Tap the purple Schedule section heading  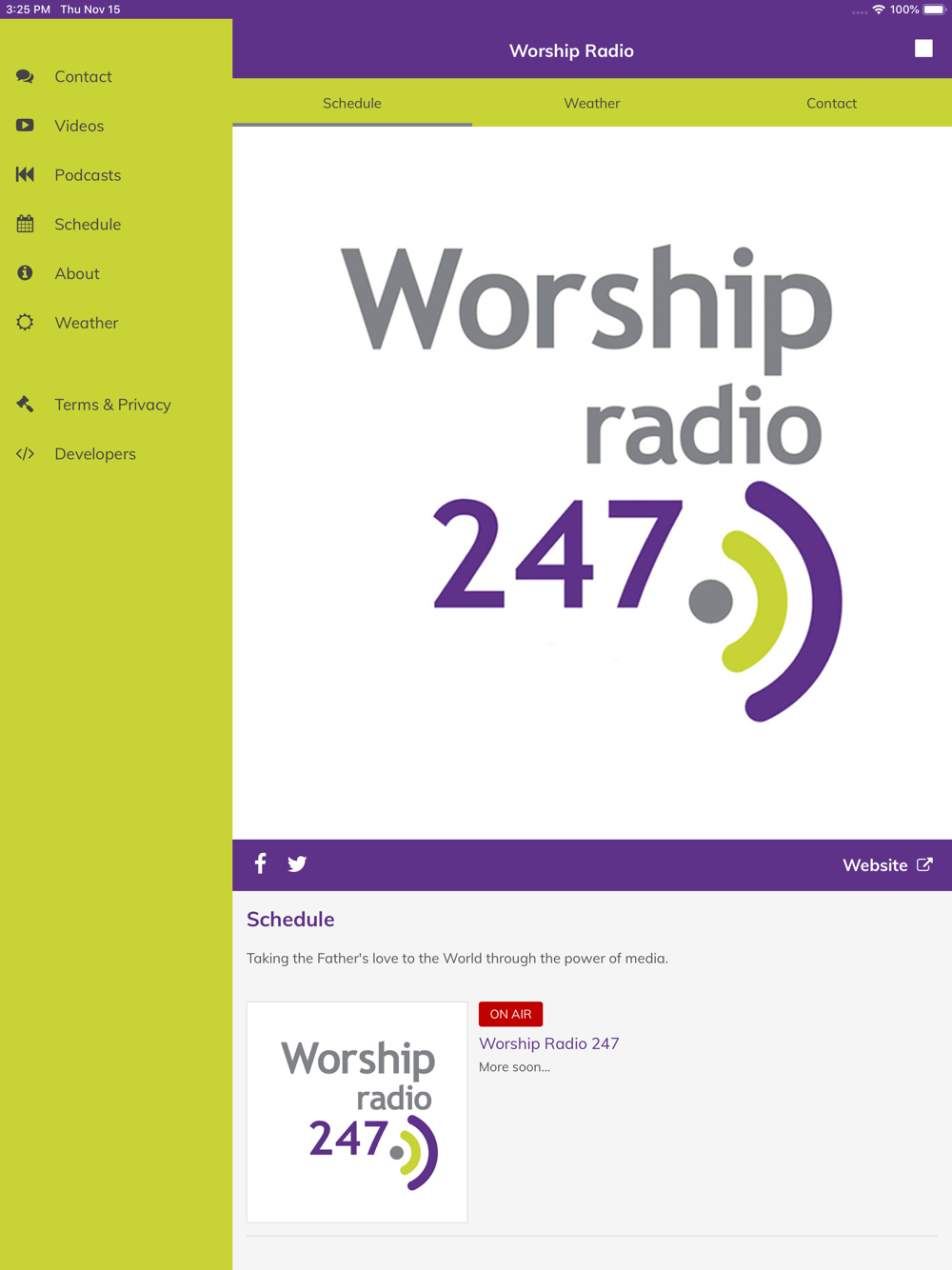(x=290, y=920)
